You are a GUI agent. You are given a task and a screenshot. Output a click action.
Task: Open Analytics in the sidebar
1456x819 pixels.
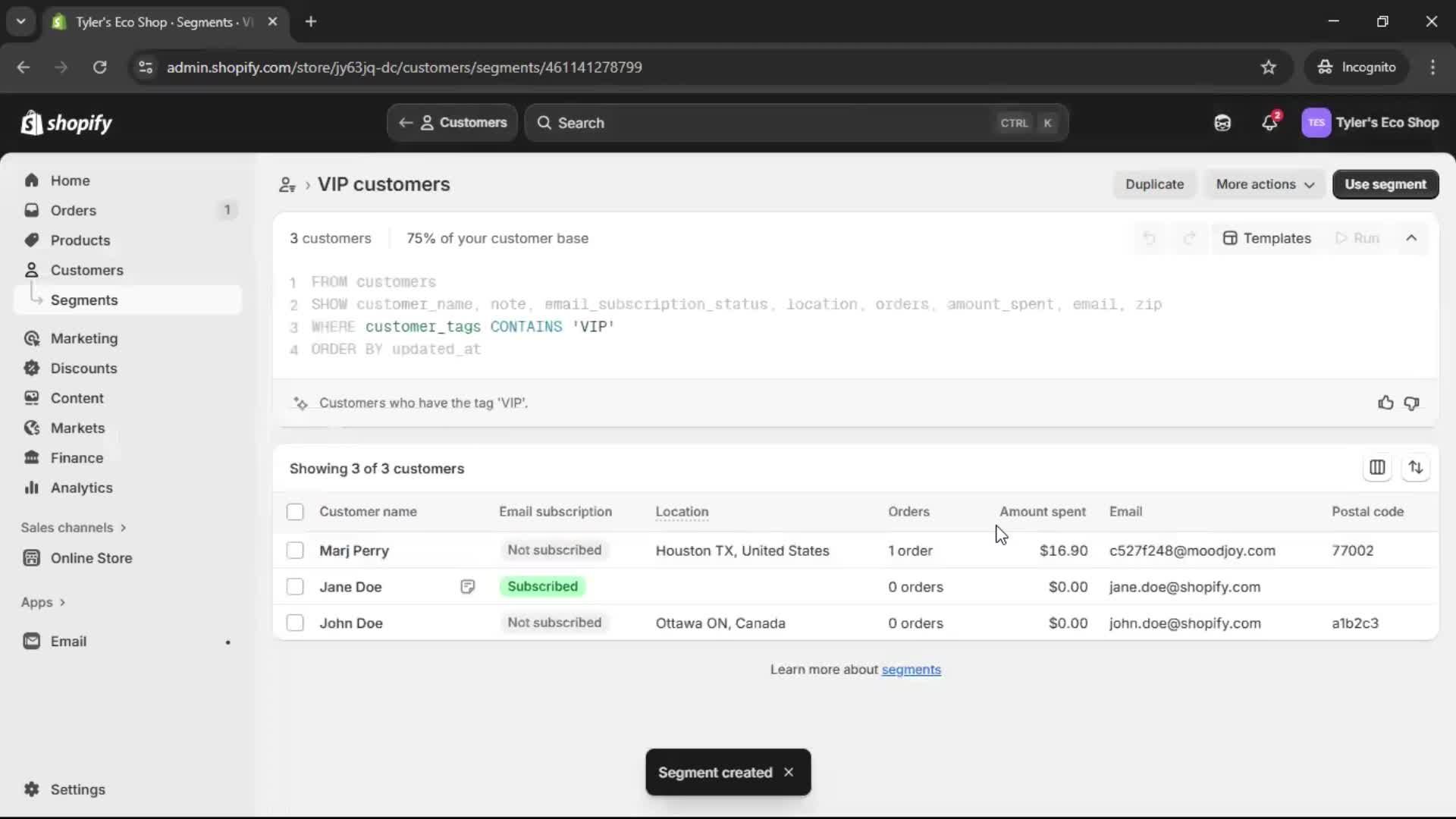pyautogui.click(x=81, y=488)
